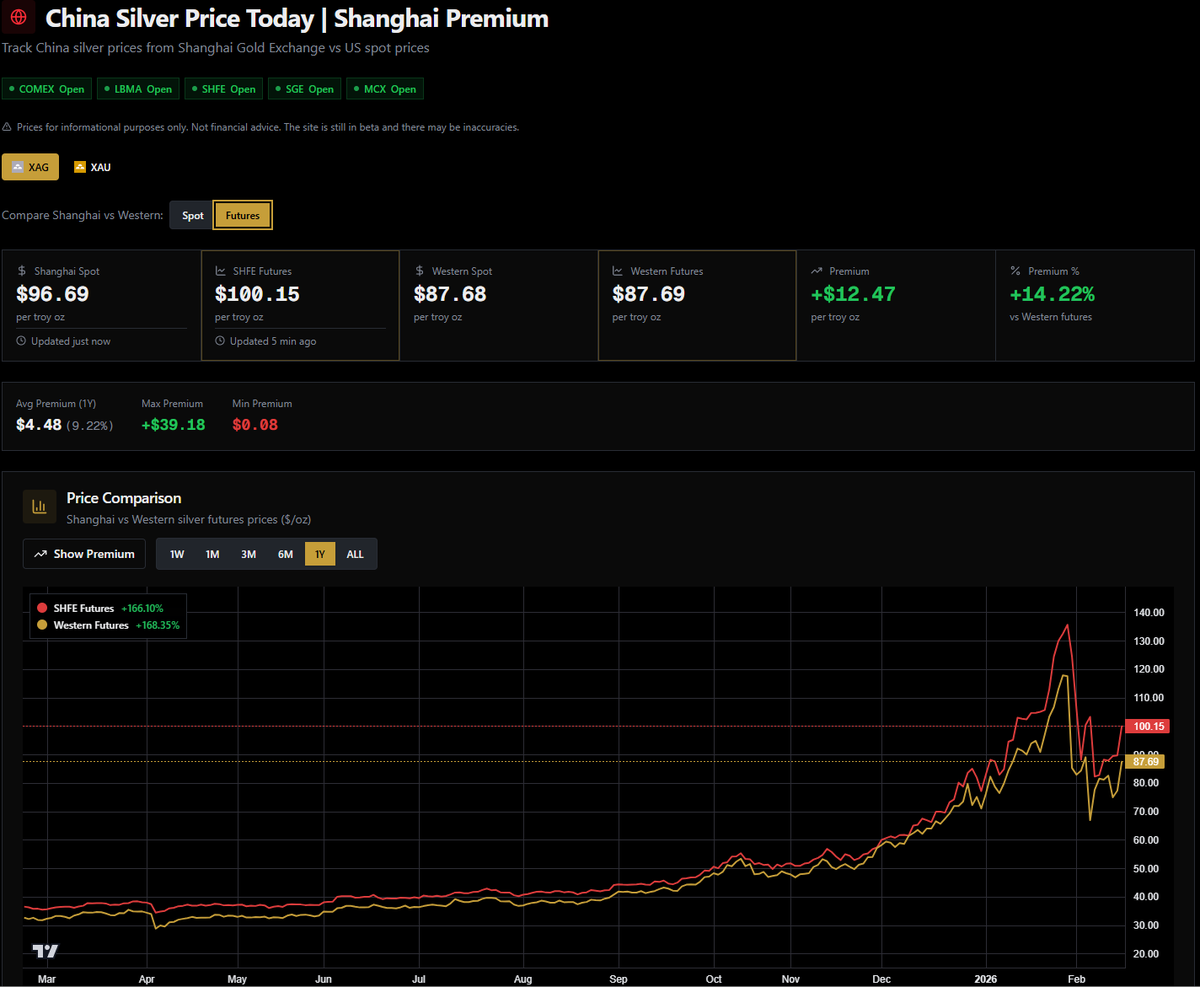
Task: Click the SHFE Futures +166.10% legend entry
Action: tap(100, 608)
